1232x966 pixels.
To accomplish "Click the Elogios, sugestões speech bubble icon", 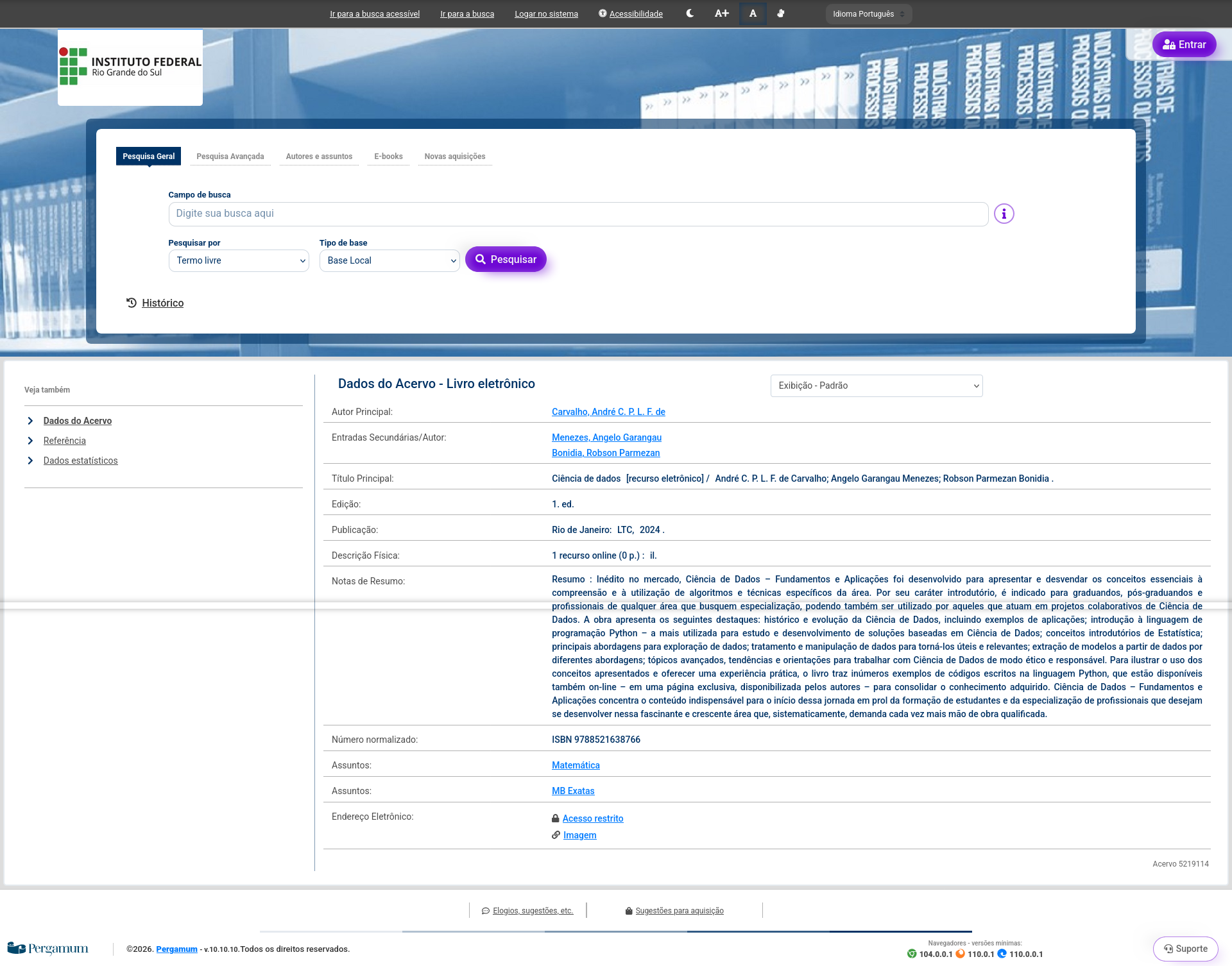I will tap(486, 911).
